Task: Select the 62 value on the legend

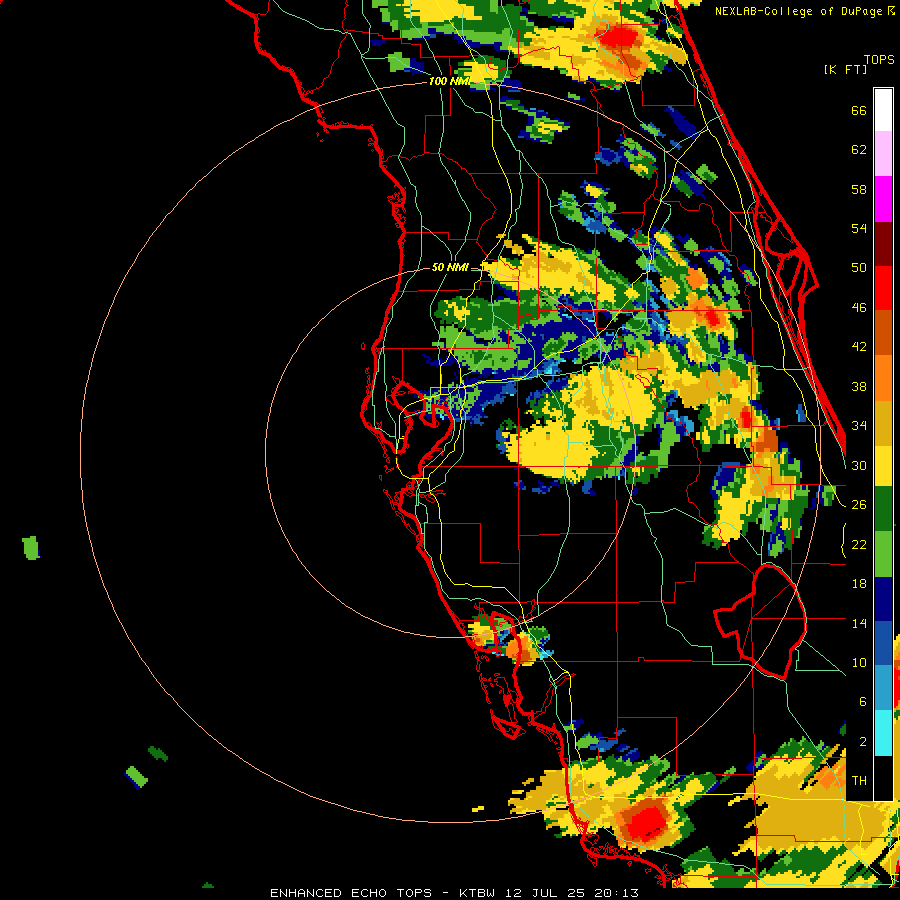Action: [859, 150]
